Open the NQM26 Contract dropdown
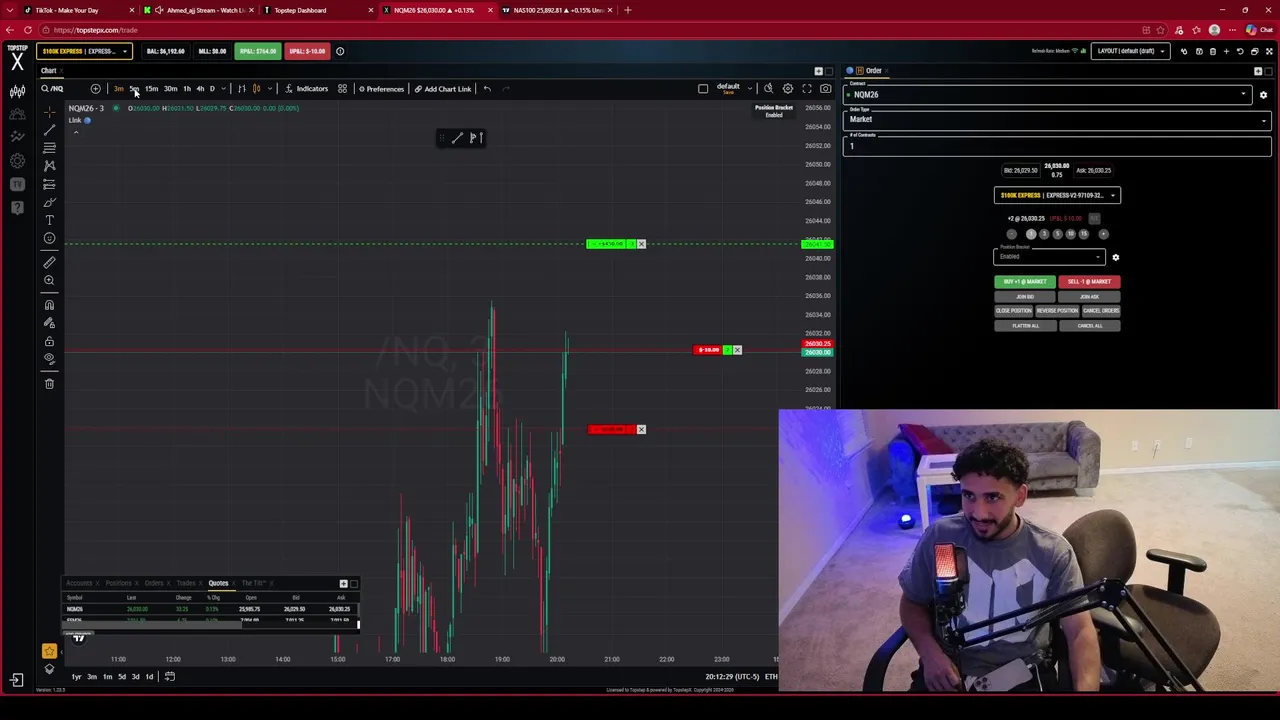The image size is (1280, 720). tap(1048, 95)
